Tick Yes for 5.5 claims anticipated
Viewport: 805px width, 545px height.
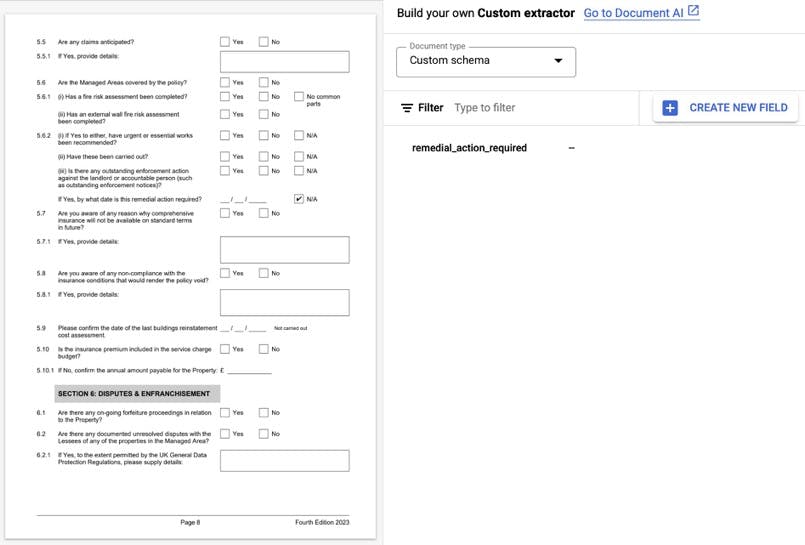tap(225, 42)
